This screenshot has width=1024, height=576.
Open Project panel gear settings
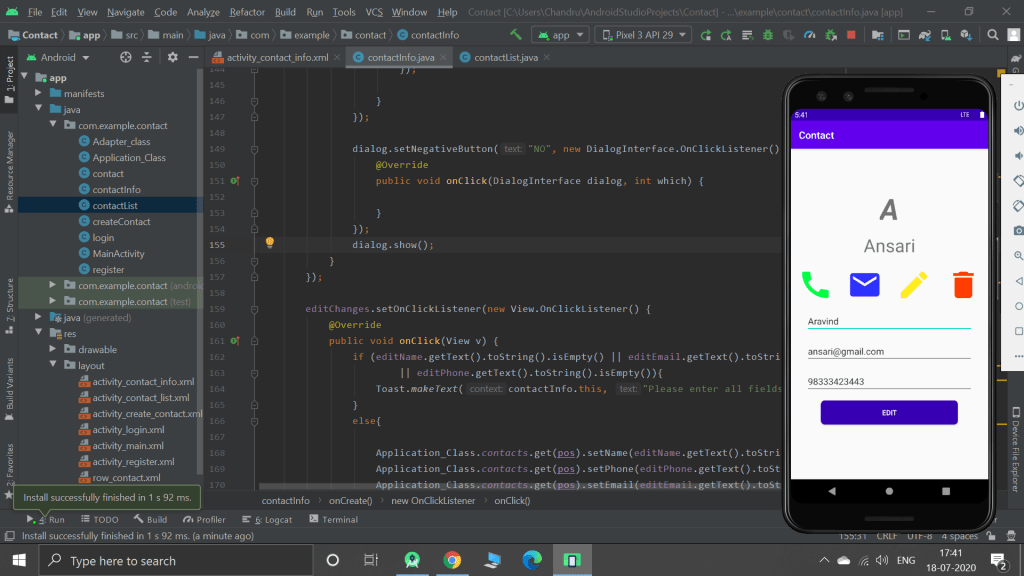172,57
